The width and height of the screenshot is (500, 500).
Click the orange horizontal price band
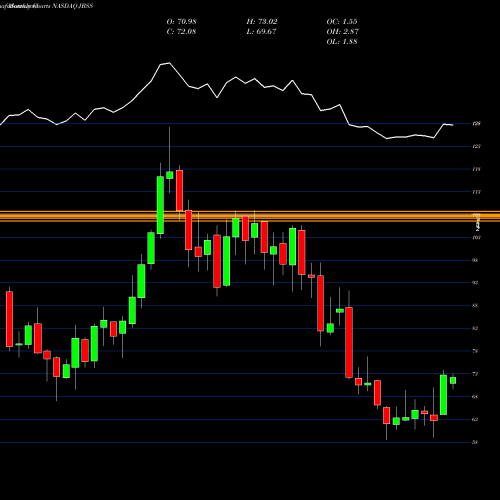coord(250,216)
